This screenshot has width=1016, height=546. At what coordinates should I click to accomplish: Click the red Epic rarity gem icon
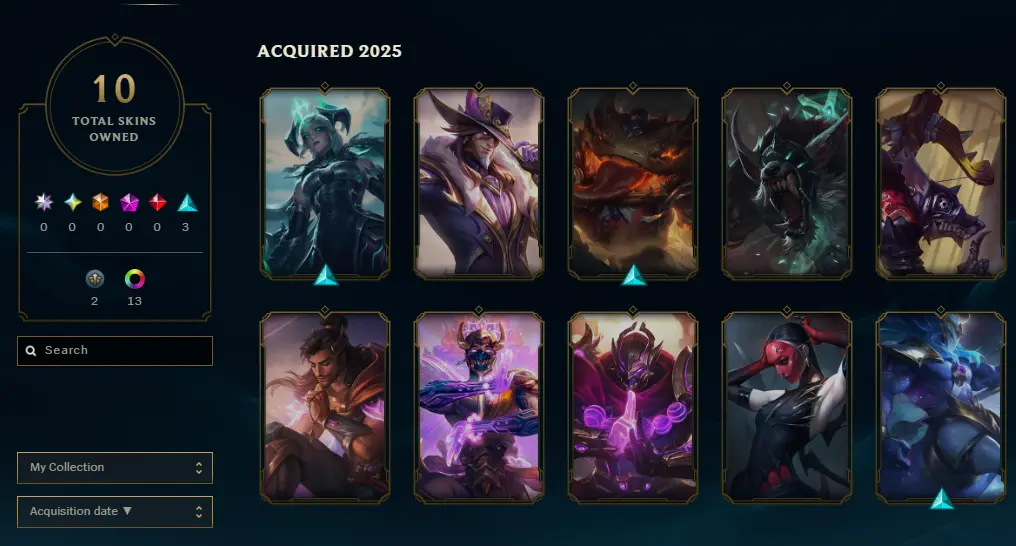[x=157, y=202]
